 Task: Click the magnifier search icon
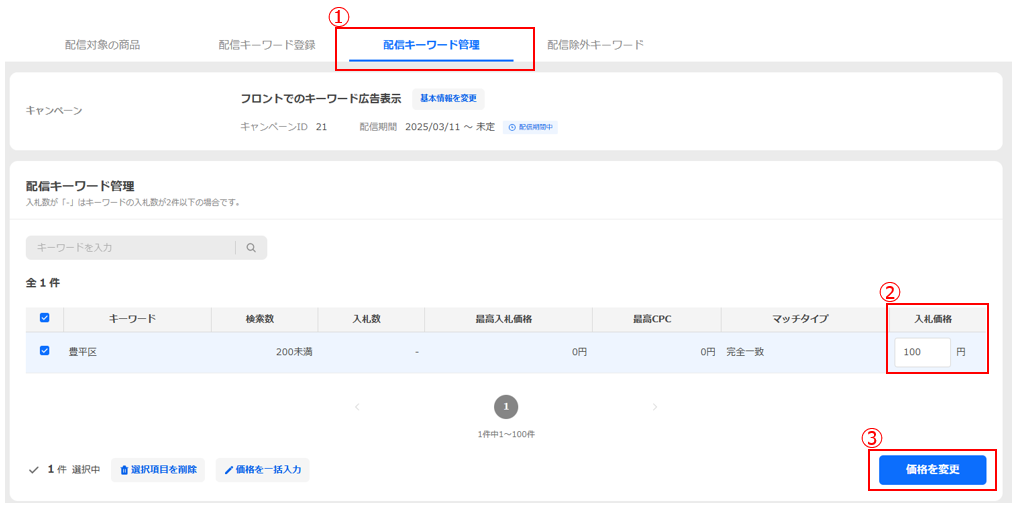pos(251,248)
